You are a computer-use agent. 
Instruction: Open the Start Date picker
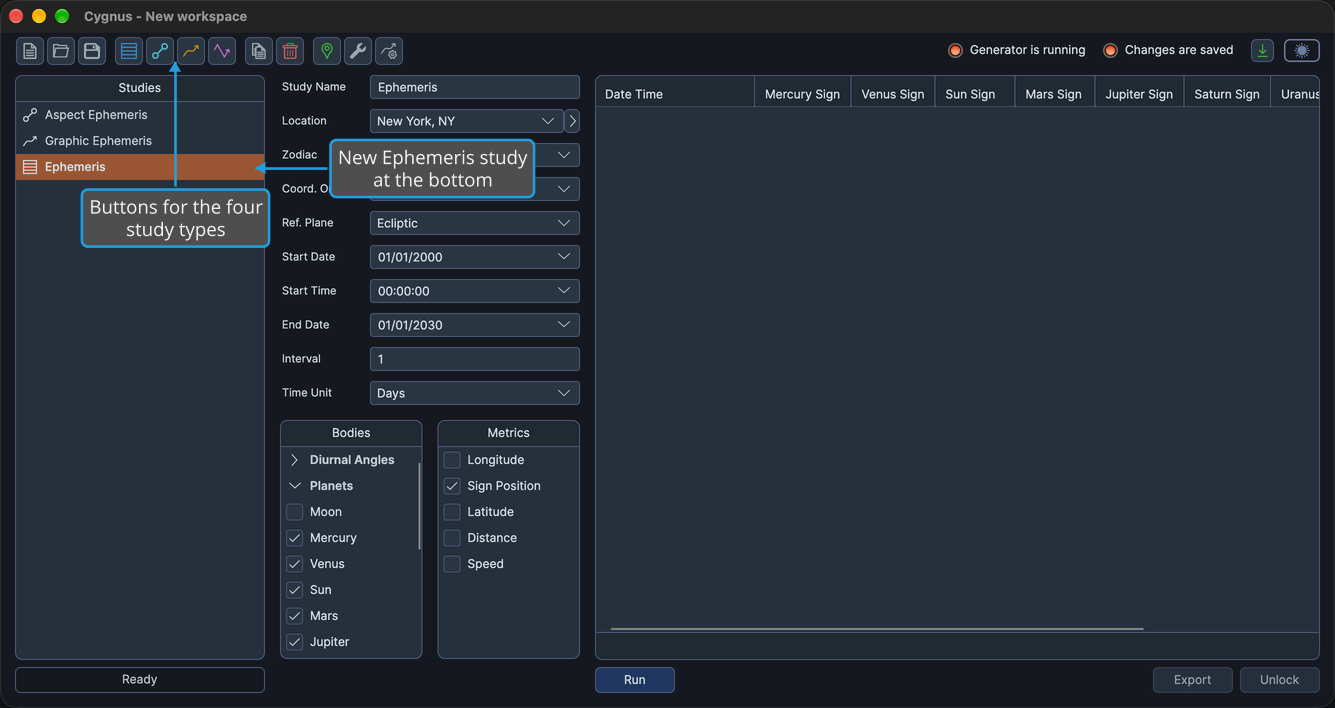(x=475, y=257)
